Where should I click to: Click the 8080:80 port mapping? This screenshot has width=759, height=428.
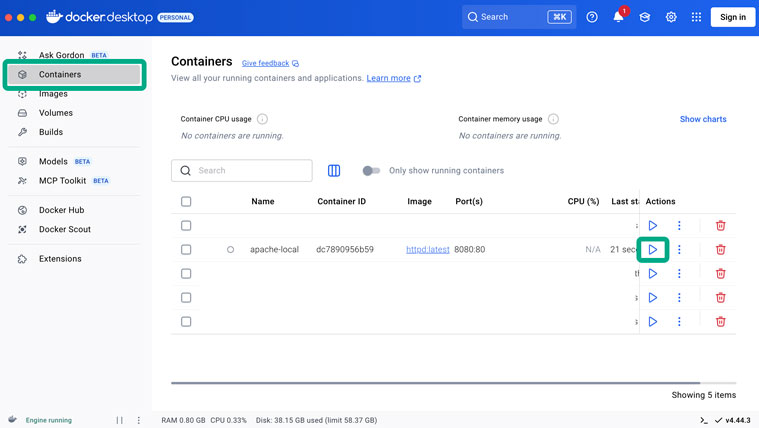(x=470, y=249)
